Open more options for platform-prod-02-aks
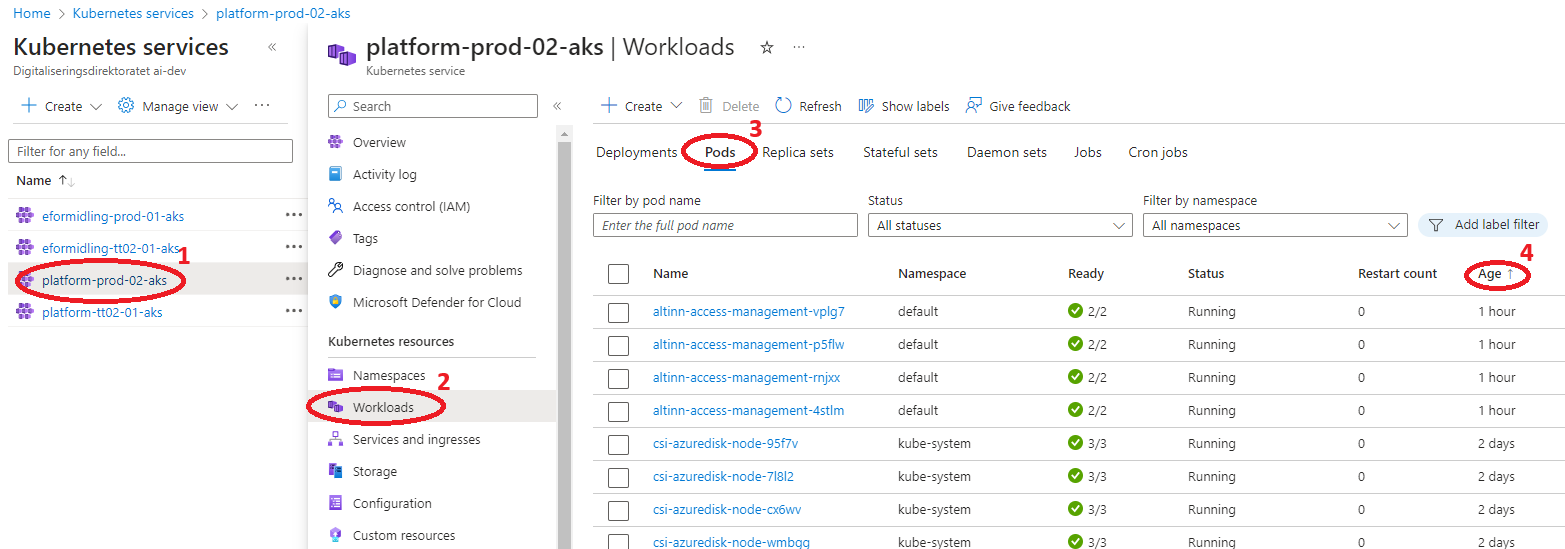This screenshot has width=1565, height=549. 293,279
